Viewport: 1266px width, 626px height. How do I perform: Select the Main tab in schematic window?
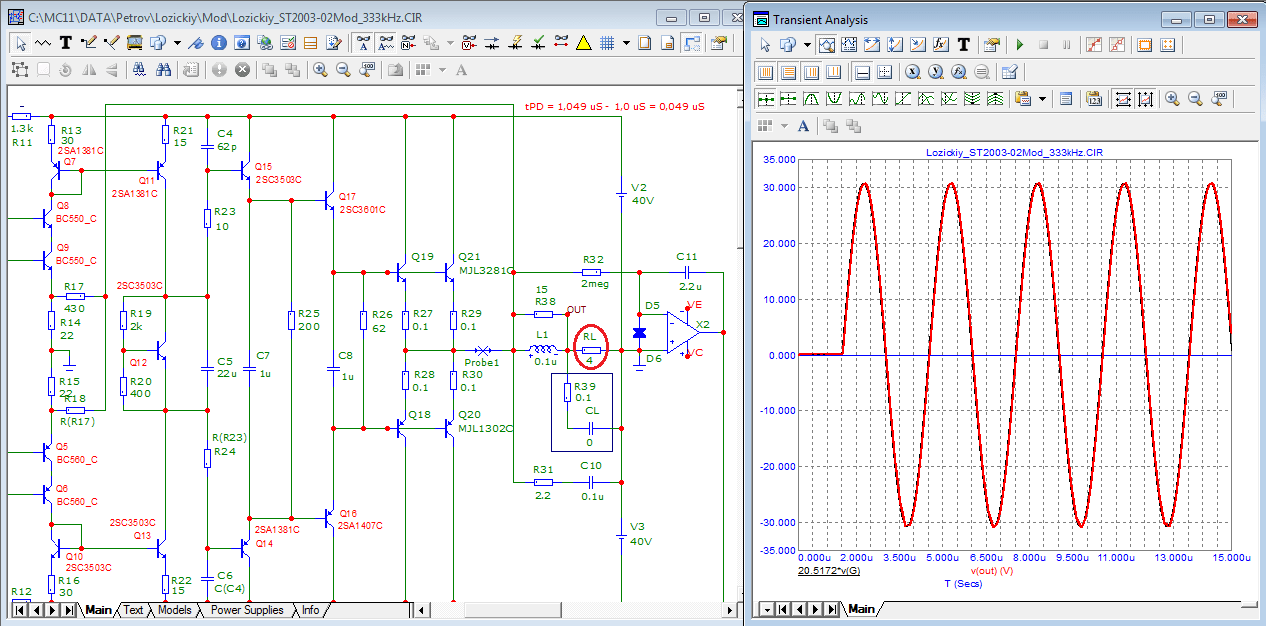tap(99, 609)
